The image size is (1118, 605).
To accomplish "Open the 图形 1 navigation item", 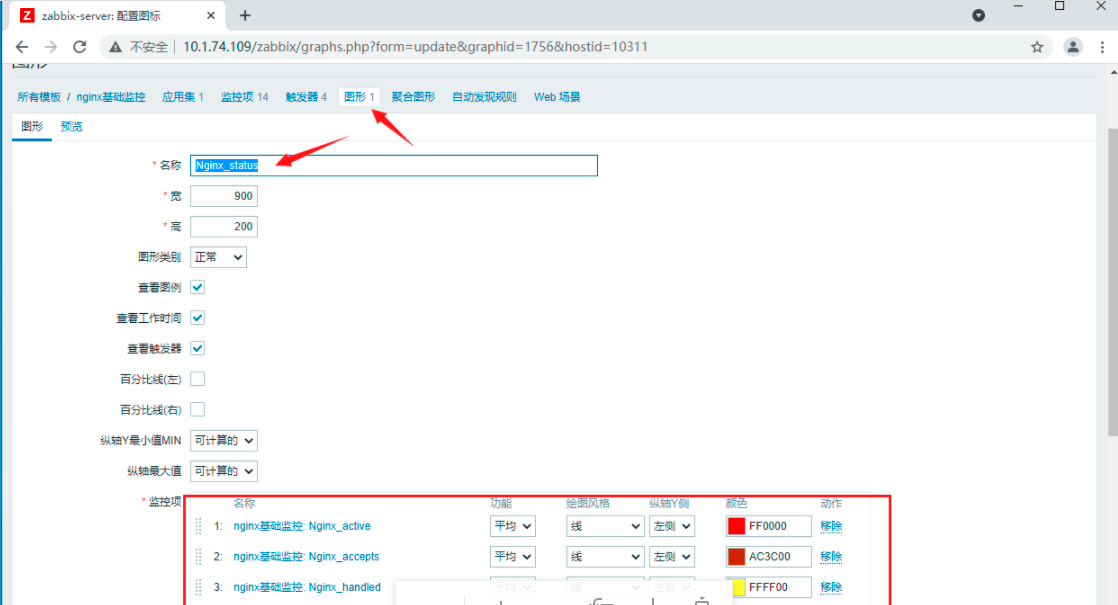I will pyautogui.click(x=359, y=97).
